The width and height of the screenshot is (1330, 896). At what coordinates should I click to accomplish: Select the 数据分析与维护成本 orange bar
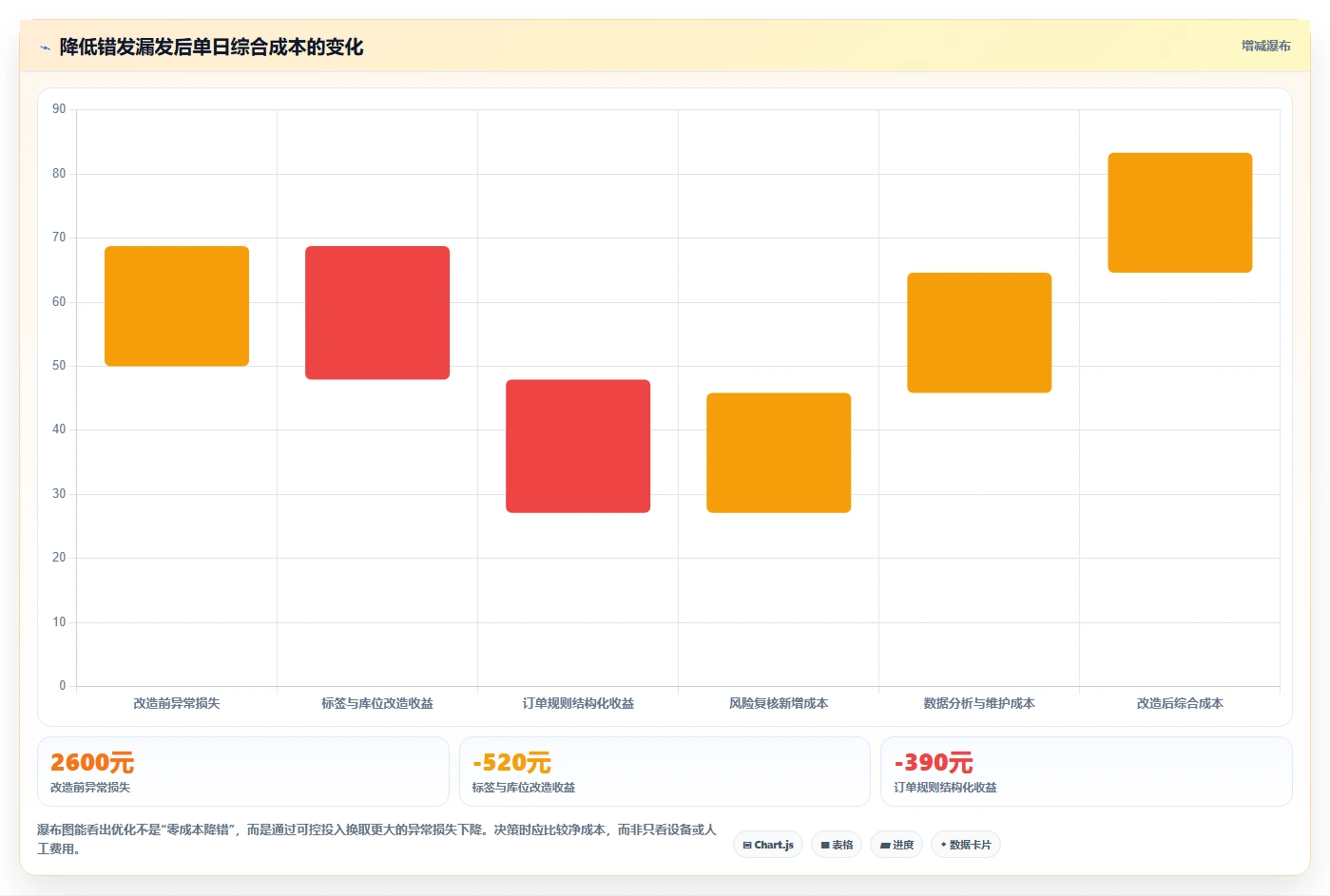click(x=979, y=333)
